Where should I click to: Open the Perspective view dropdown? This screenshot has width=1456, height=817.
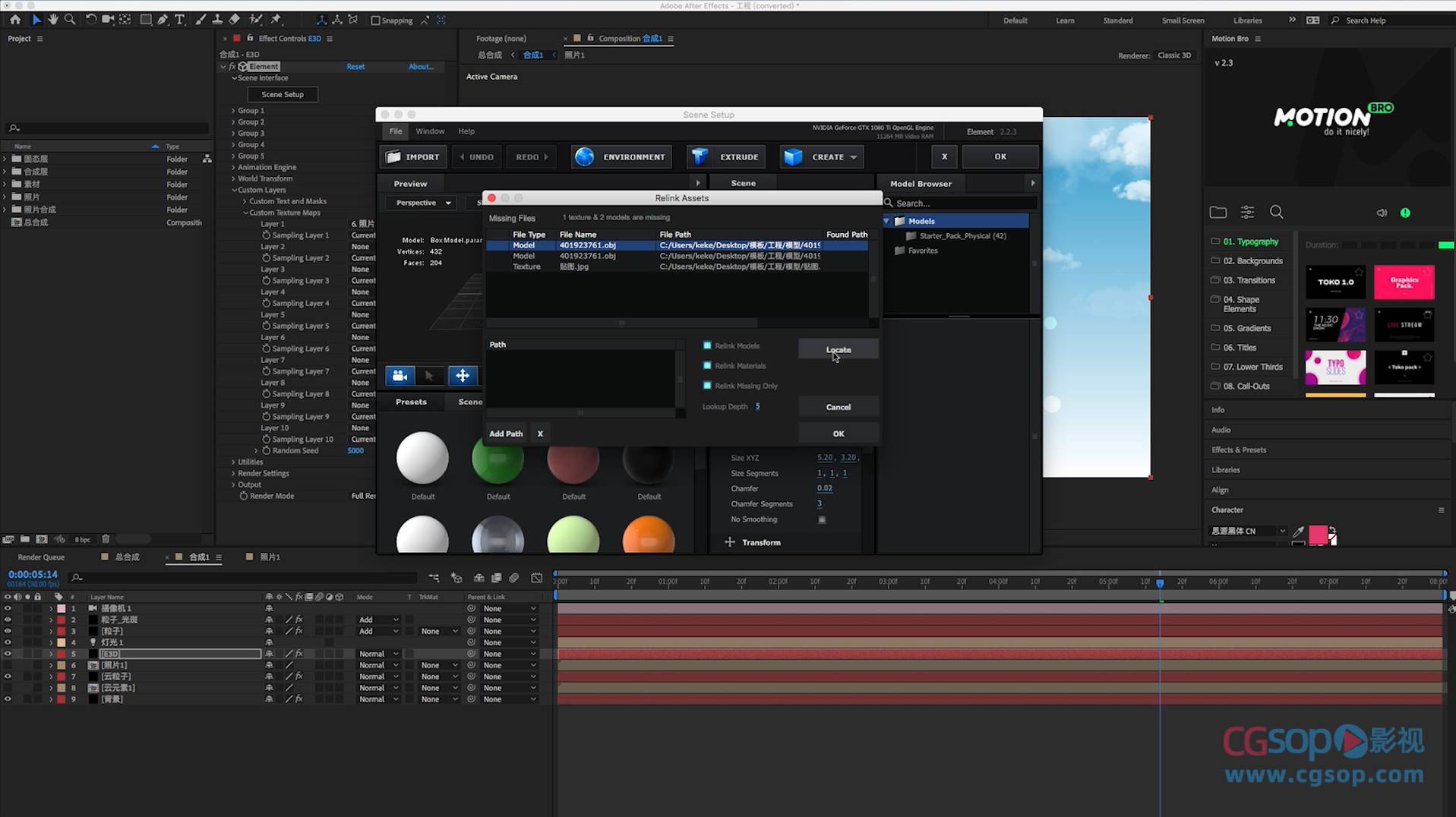coord(422,203)
